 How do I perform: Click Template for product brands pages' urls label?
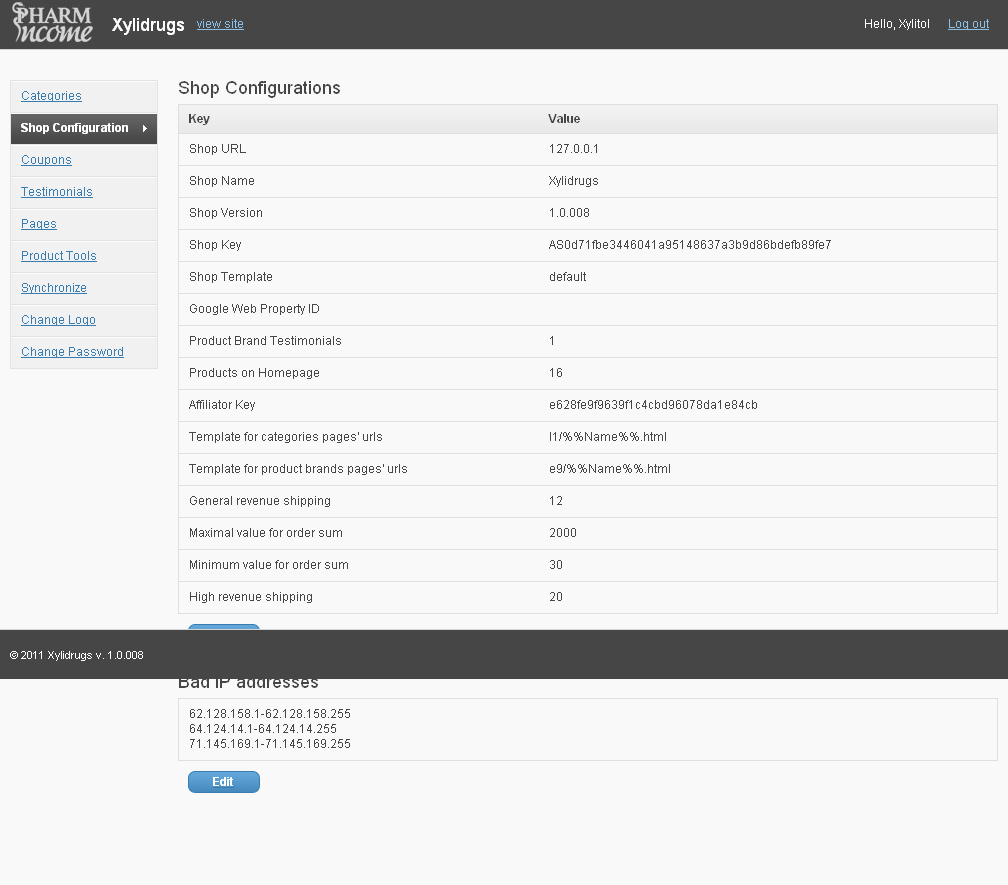(298, 469)
